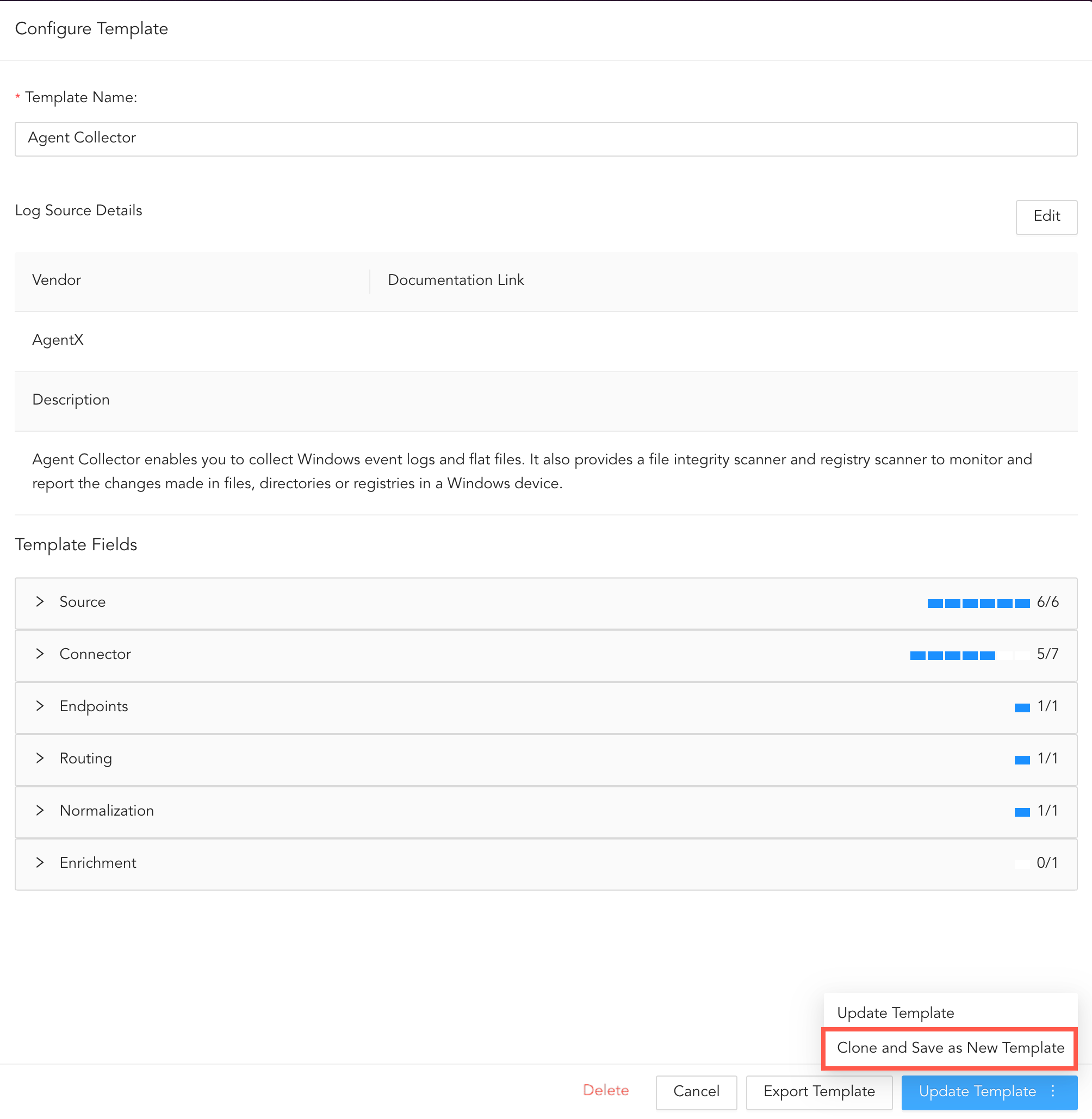
Task: Click the Edit log source details button
Action: 1046,216
